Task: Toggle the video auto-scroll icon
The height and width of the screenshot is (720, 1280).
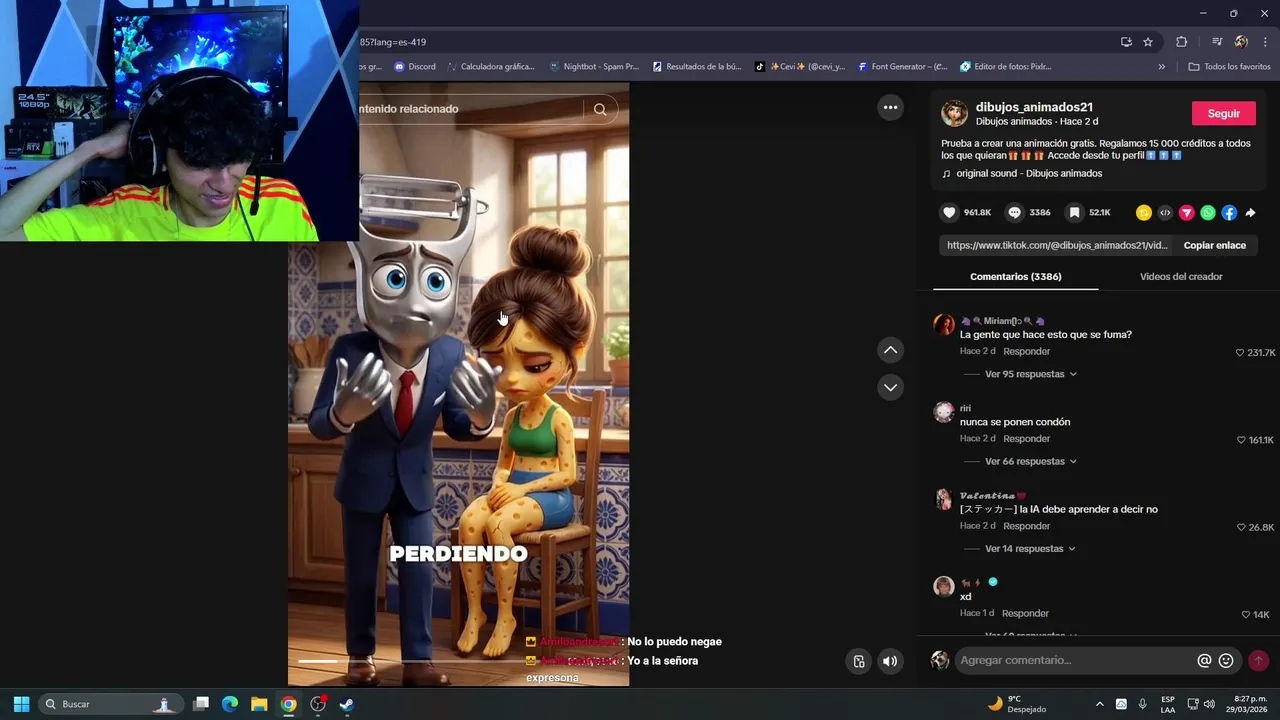Action: (x=859, y=661)
